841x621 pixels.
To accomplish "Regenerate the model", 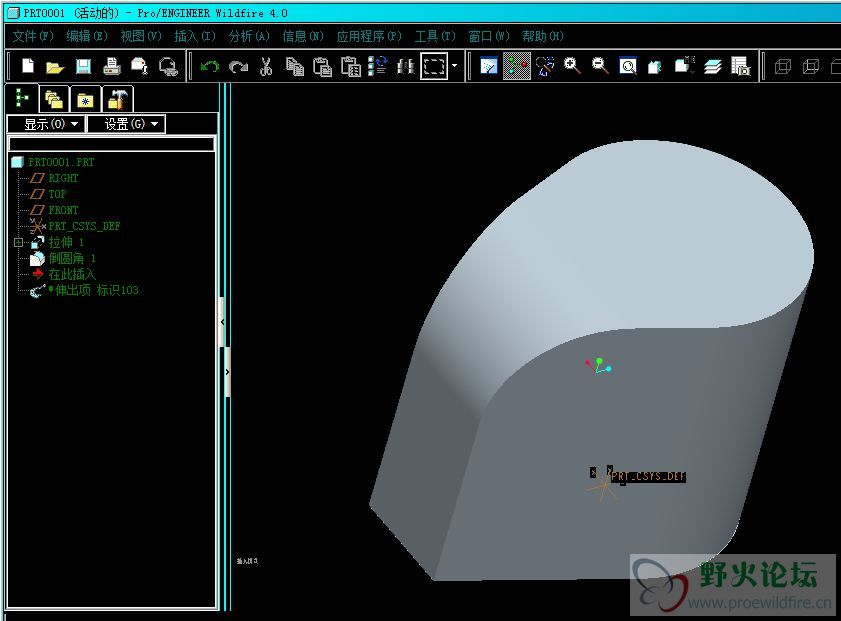I will click(378, 66).
